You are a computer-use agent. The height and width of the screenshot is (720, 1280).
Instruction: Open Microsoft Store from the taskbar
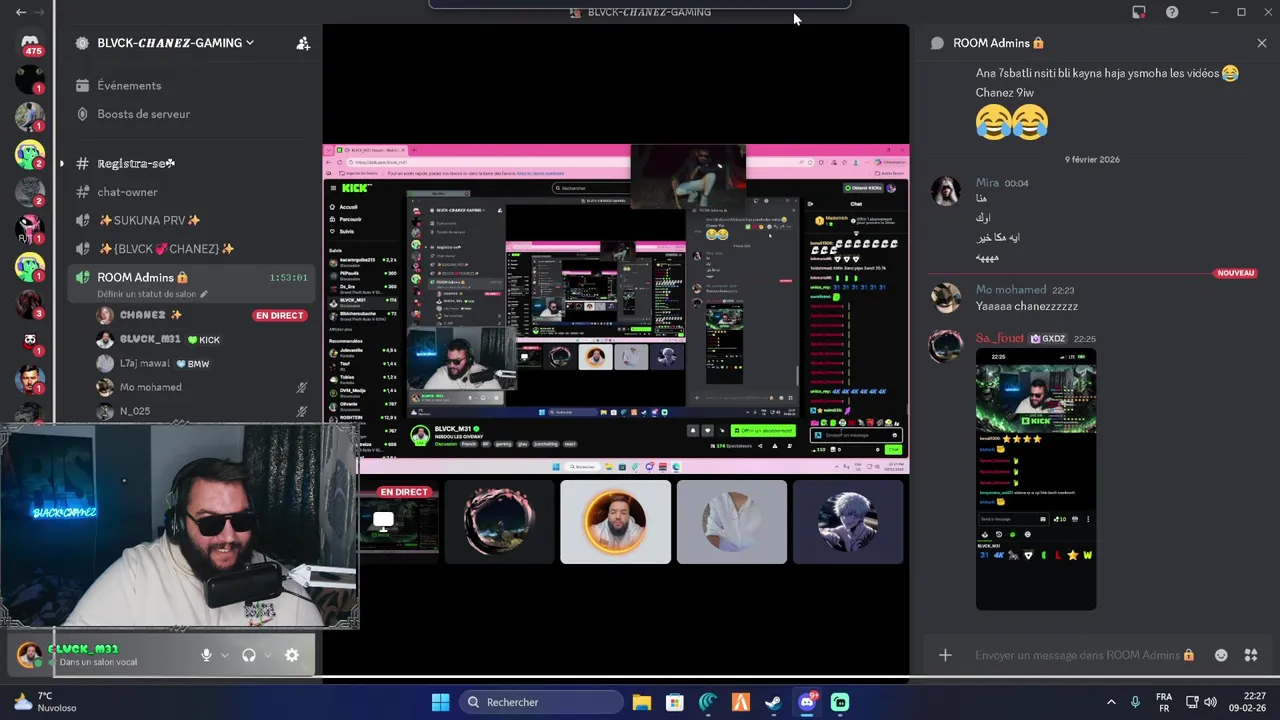(x=675, y=702)
